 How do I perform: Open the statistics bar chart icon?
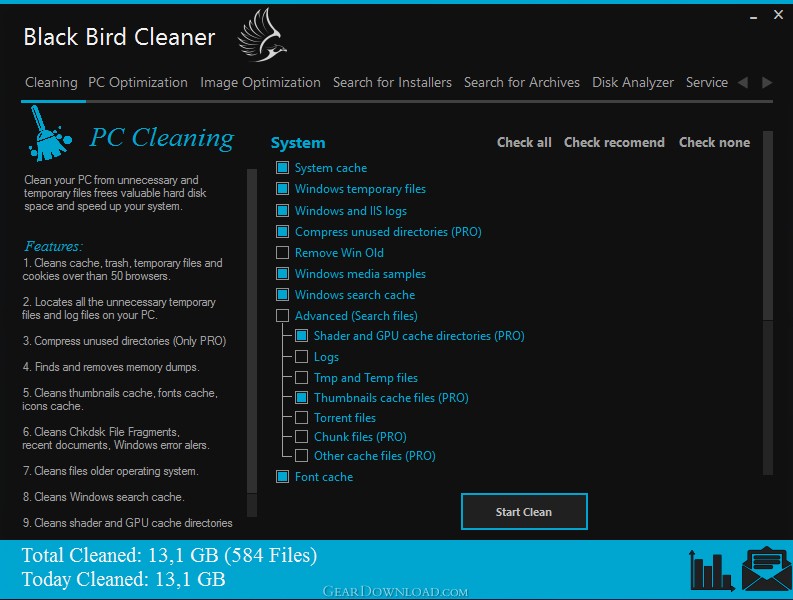pyautogui.click(x=711, y=571)
